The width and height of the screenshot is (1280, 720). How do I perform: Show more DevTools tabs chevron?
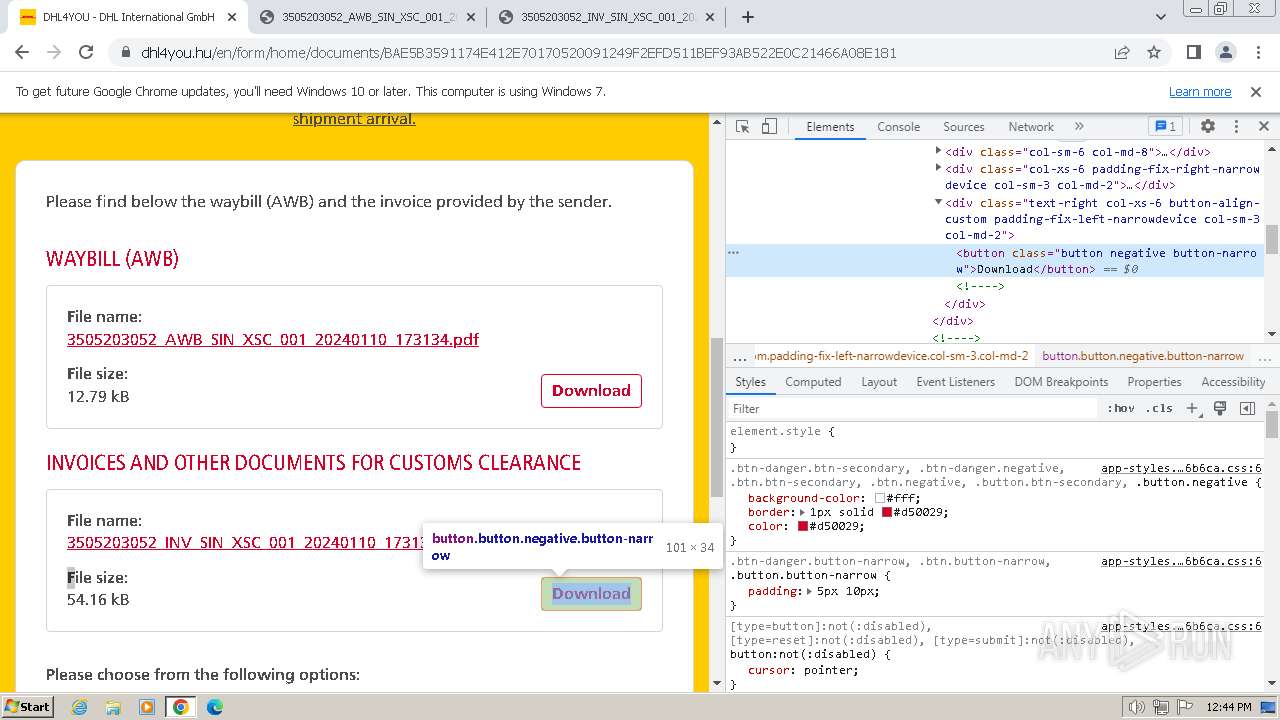click(1079, 127)
